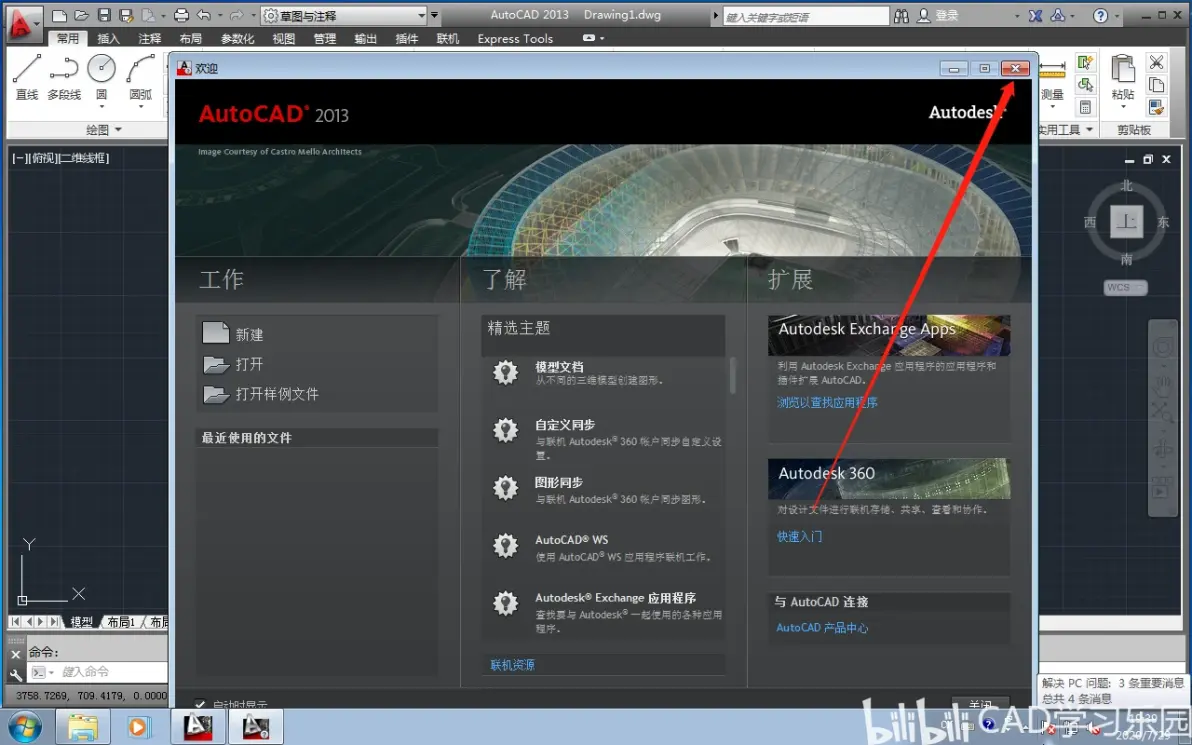Open the 圆弧 (Arc) options arrow
Viewport: 1192px width, 745px height.
[141, 106]
